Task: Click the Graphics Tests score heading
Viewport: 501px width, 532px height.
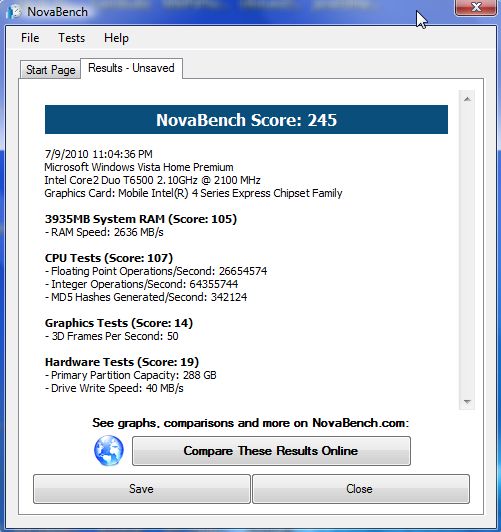Action: tap(119, 323)
